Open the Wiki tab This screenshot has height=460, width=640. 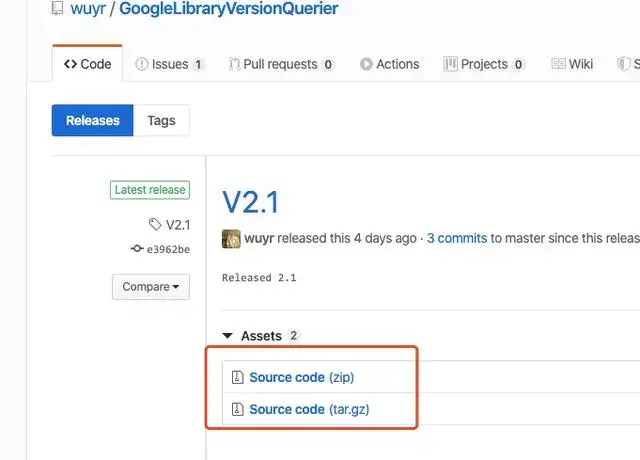point(572,64)
